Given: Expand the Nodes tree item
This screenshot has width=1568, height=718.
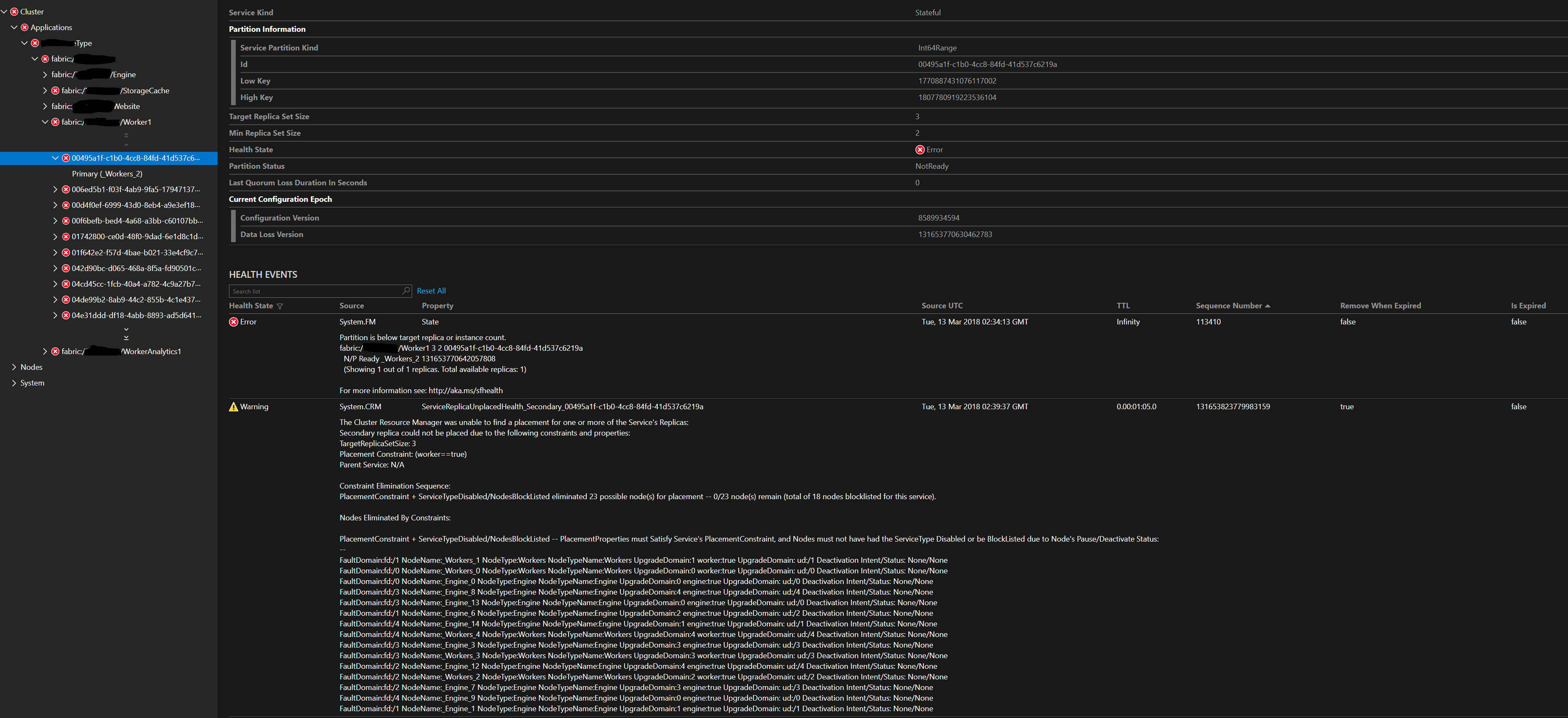Looking at the screenshot, I should 14,366.
